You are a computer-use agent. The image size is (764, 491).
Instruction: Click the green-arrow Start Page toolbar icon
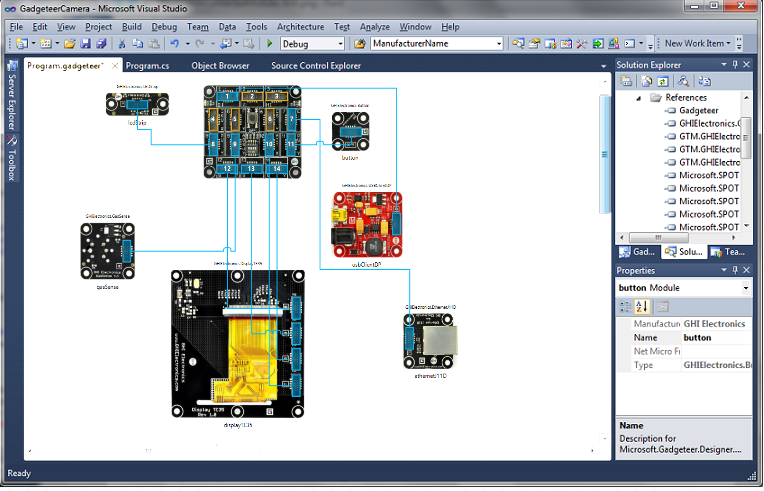click(597, 44)
